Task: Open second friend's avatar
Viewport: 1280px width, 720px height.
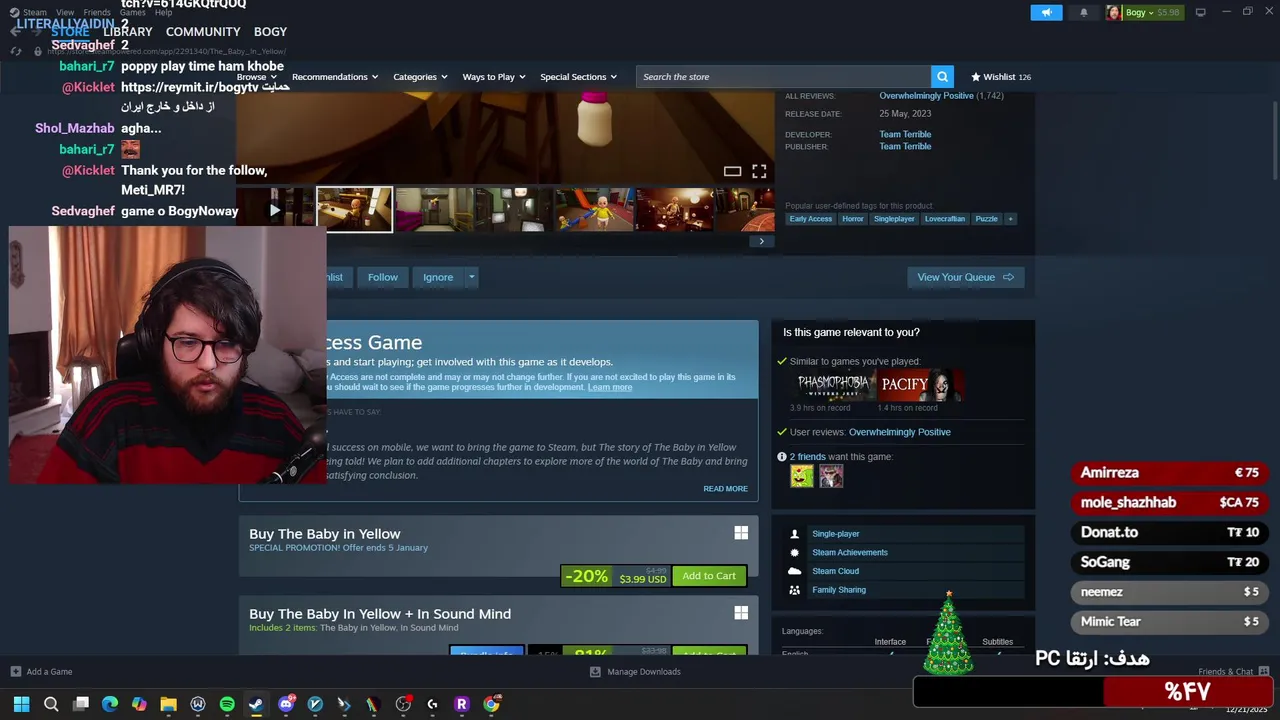Action: (x=831, y=477)
